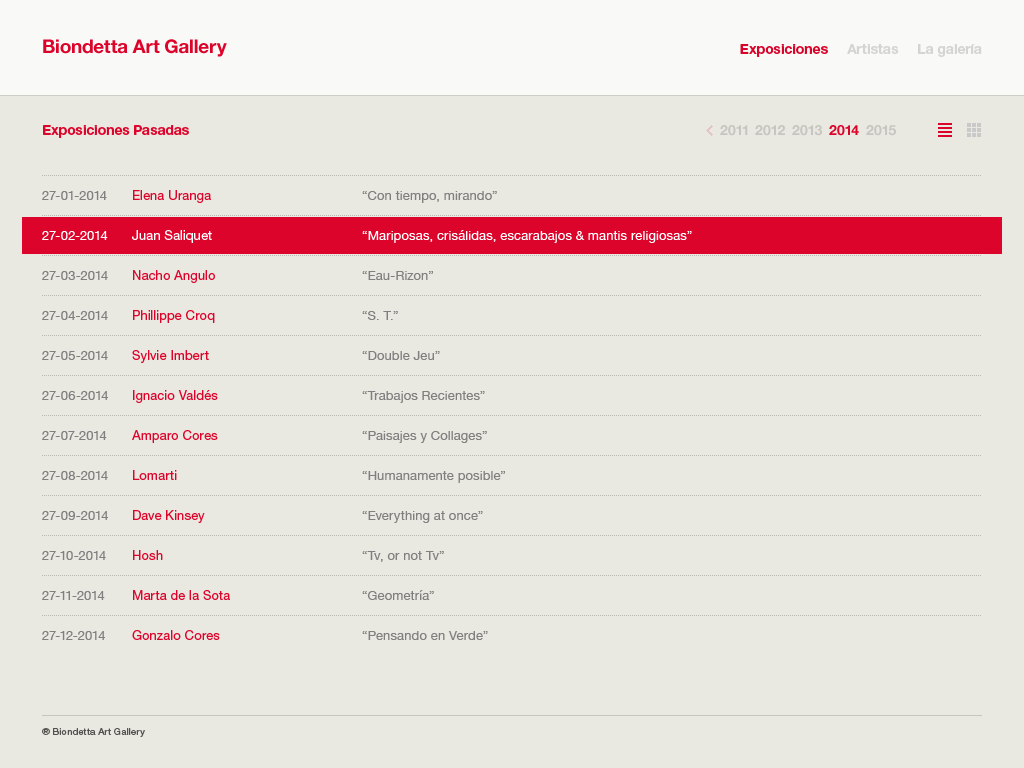
Task: Open artist Dave Kinsey
Action: click(168, 516)
